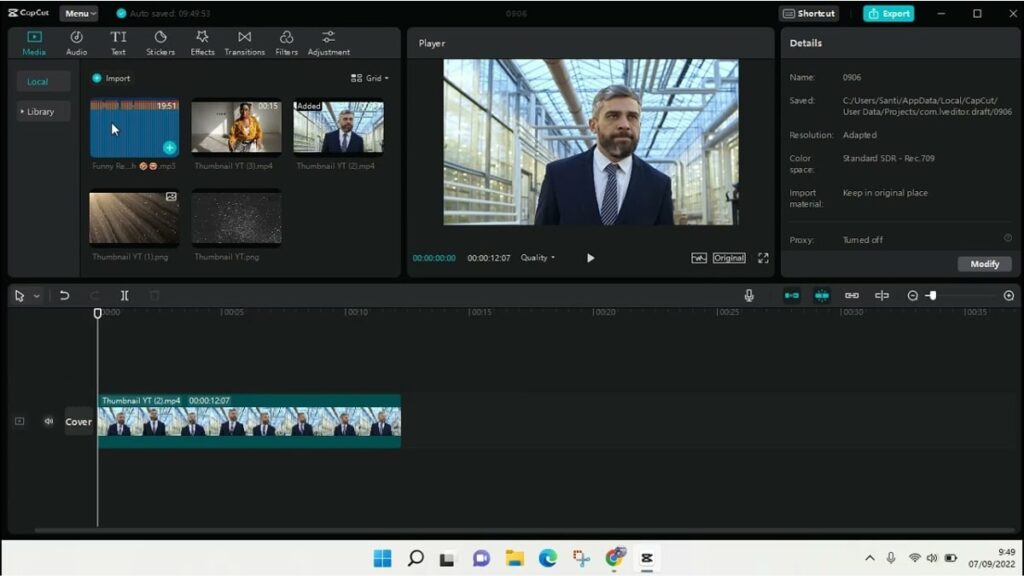The image size is (1024, 576).
Task: Add the Funny mp3 clip with plus icon
Action: 169,147
